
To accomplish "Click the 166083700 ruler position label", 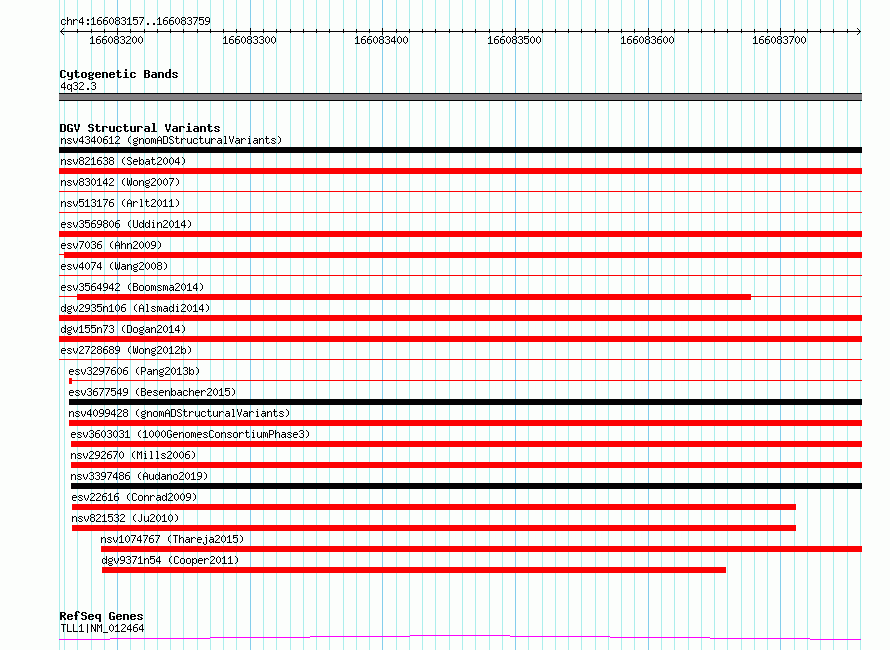I will [x=779, y=40].
